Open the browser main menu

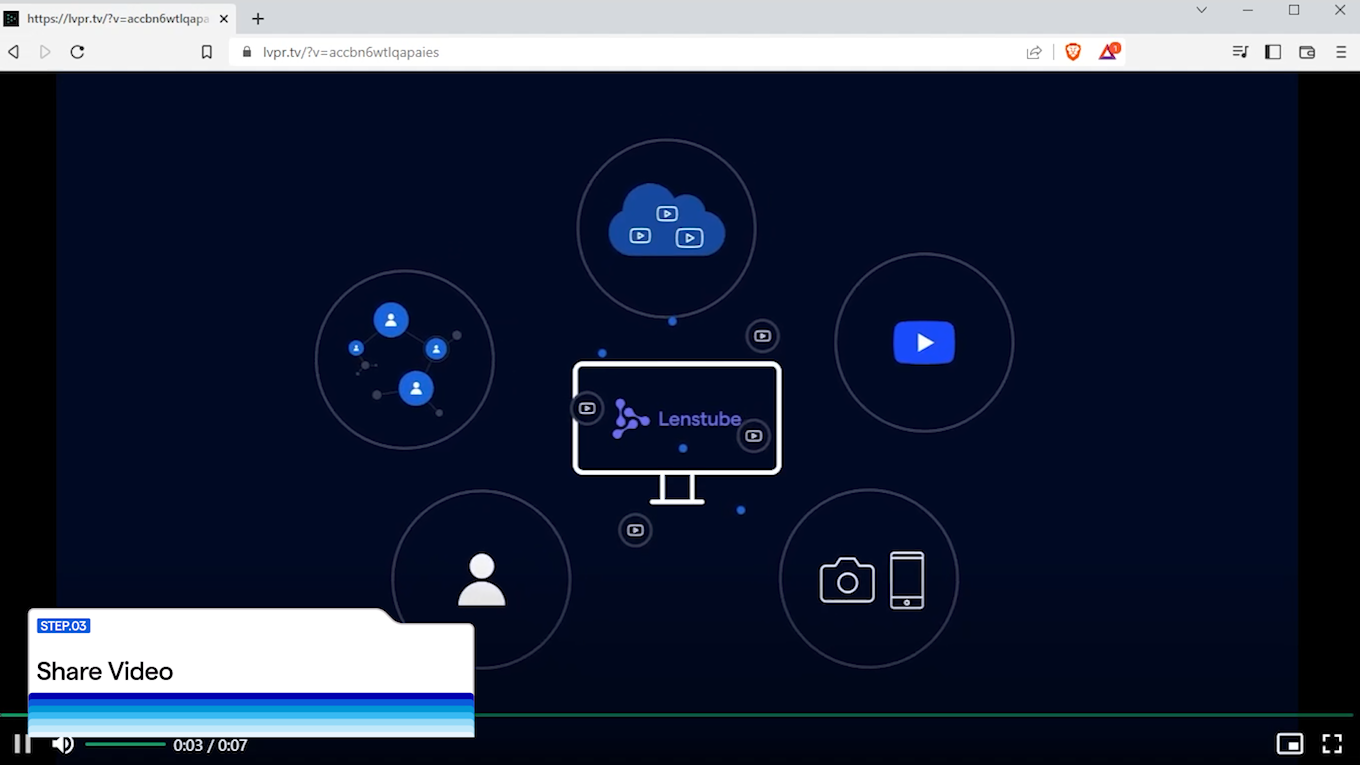1341,52
